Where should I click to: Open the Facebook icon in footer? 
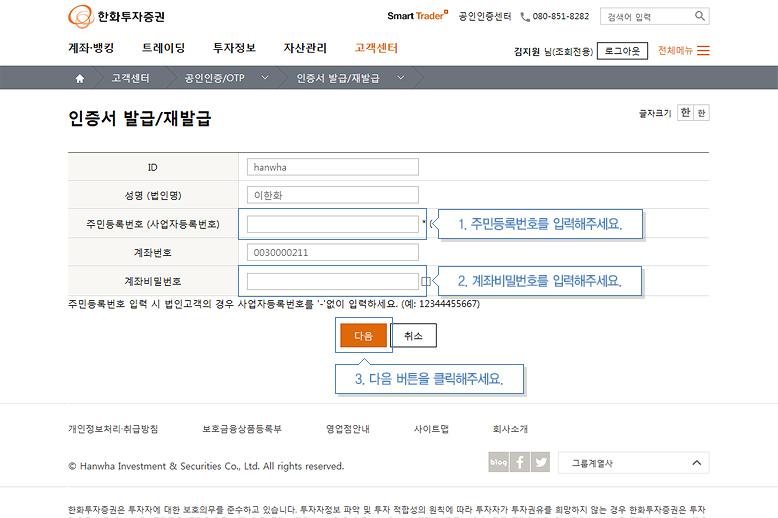coord(520,462)
